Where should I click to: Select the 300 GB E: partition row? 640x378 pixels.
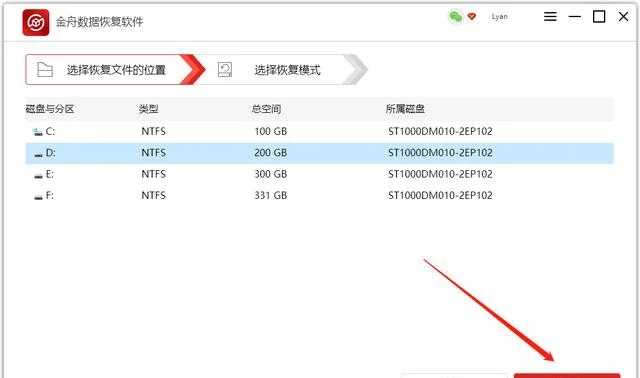(x=320, y=174)
